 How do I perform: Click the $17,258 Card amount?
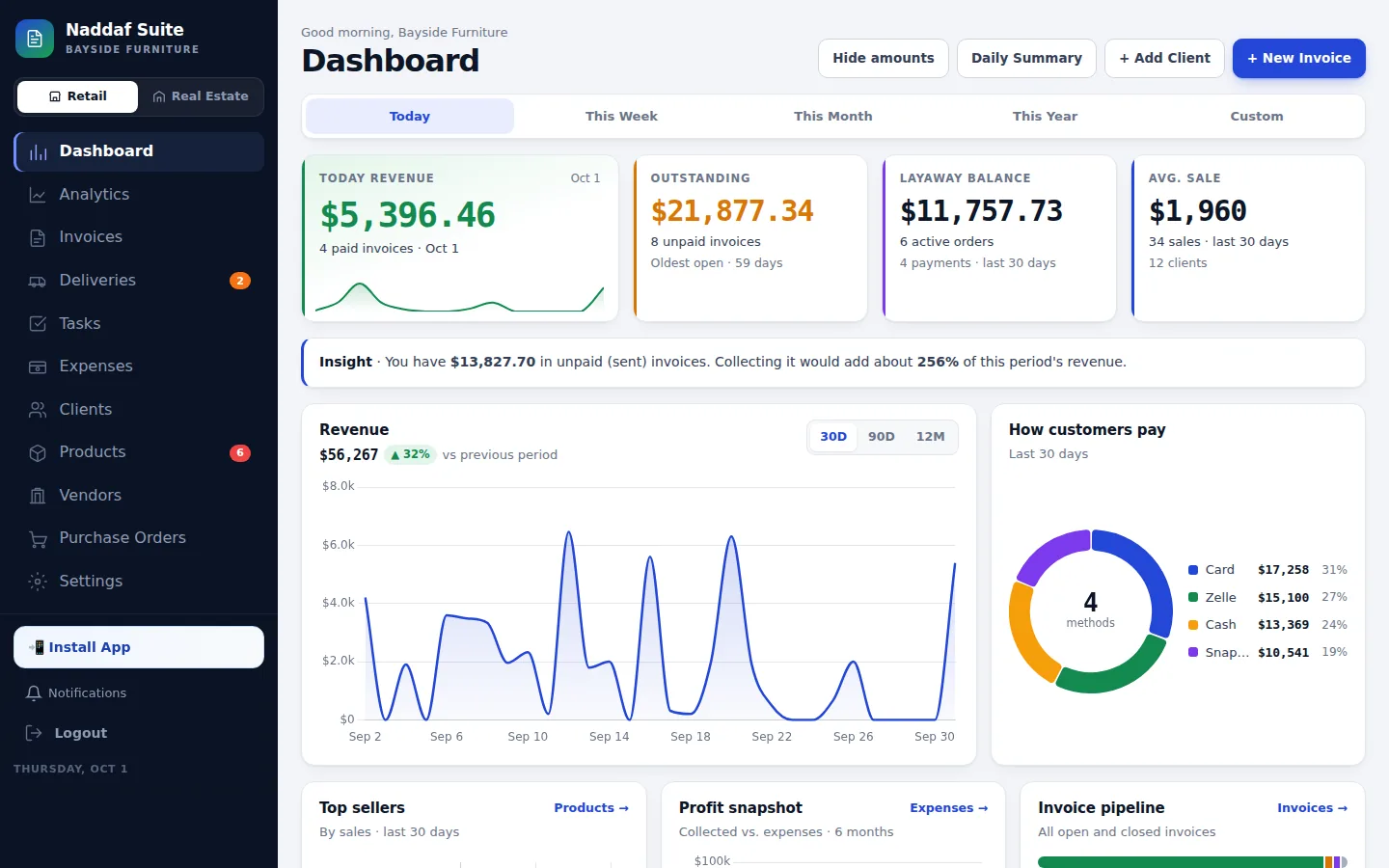coord(1283,570)
